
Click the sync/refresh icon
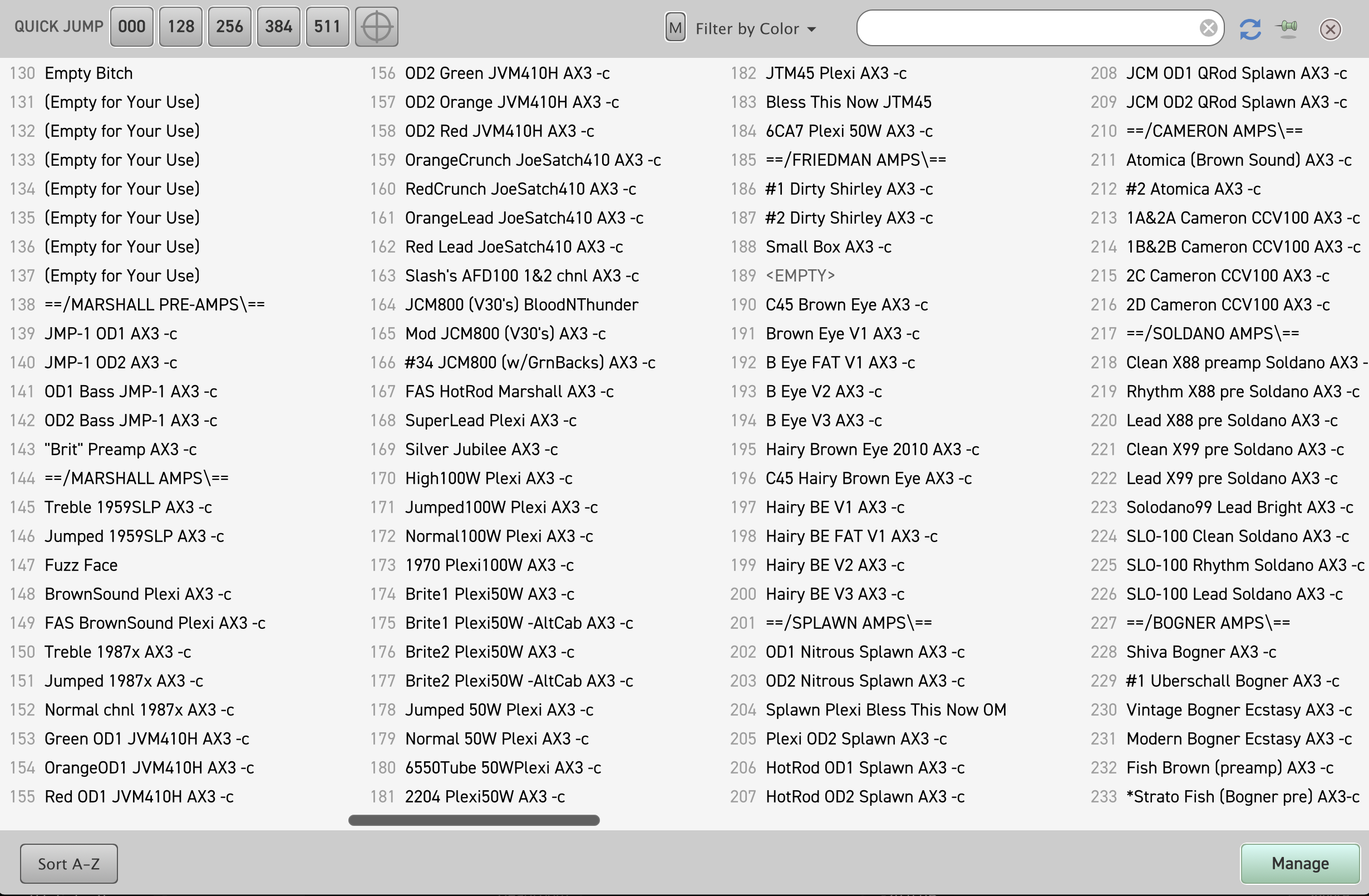tap(1251, 28)
